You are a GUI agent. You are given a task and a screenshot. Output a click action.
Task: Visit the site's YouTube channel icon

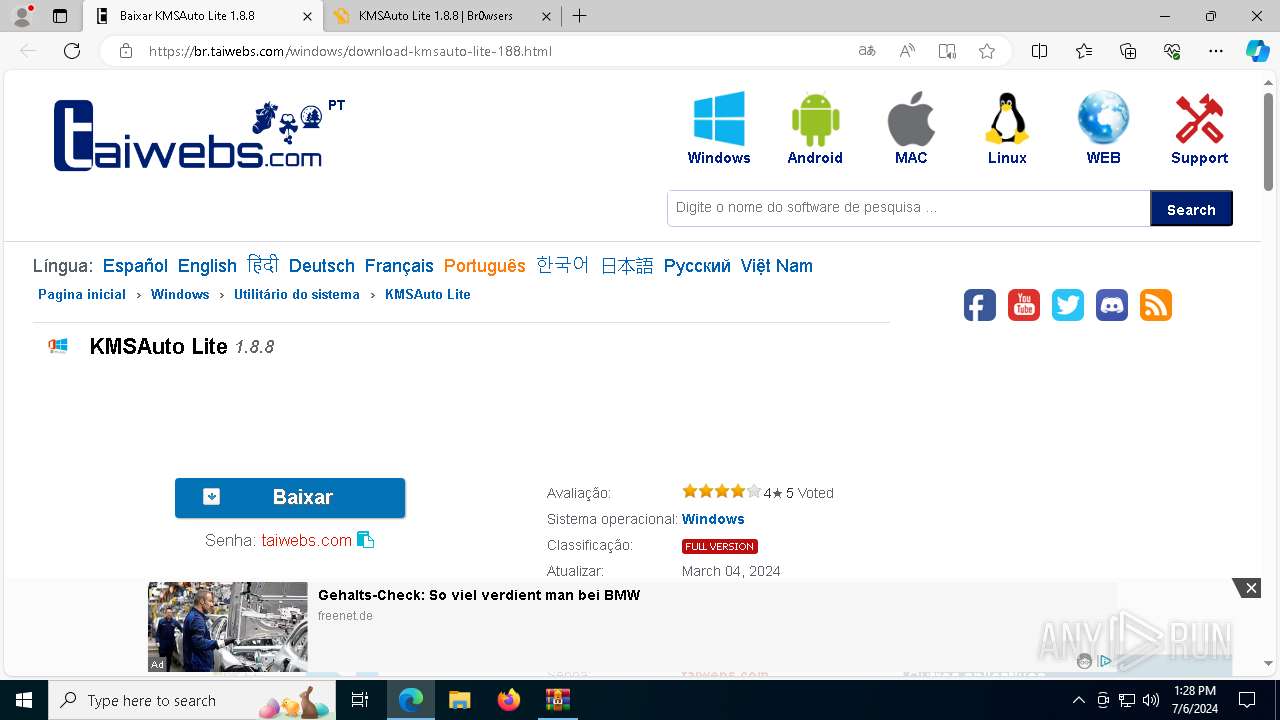tap(1024, 305)
